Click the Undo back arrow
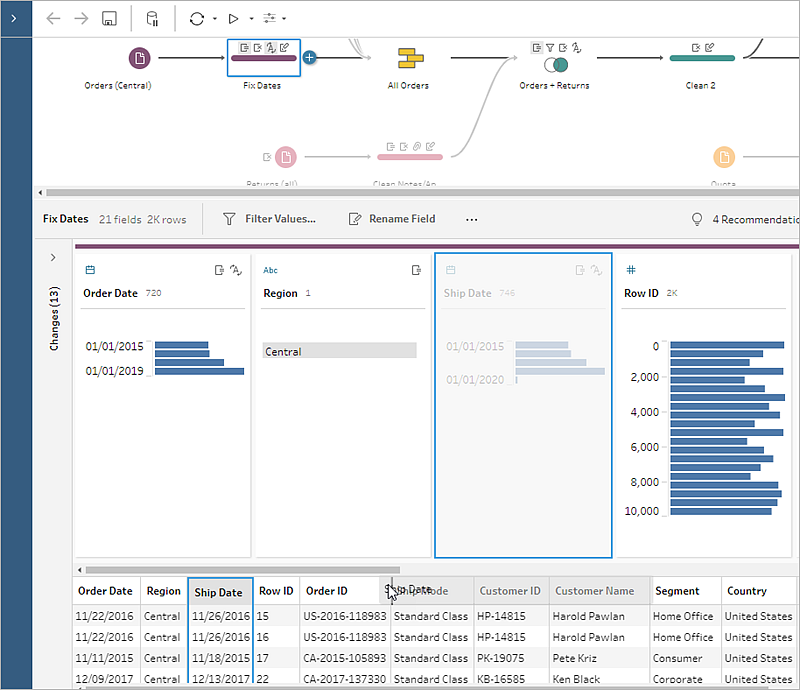 pos(53,19)
